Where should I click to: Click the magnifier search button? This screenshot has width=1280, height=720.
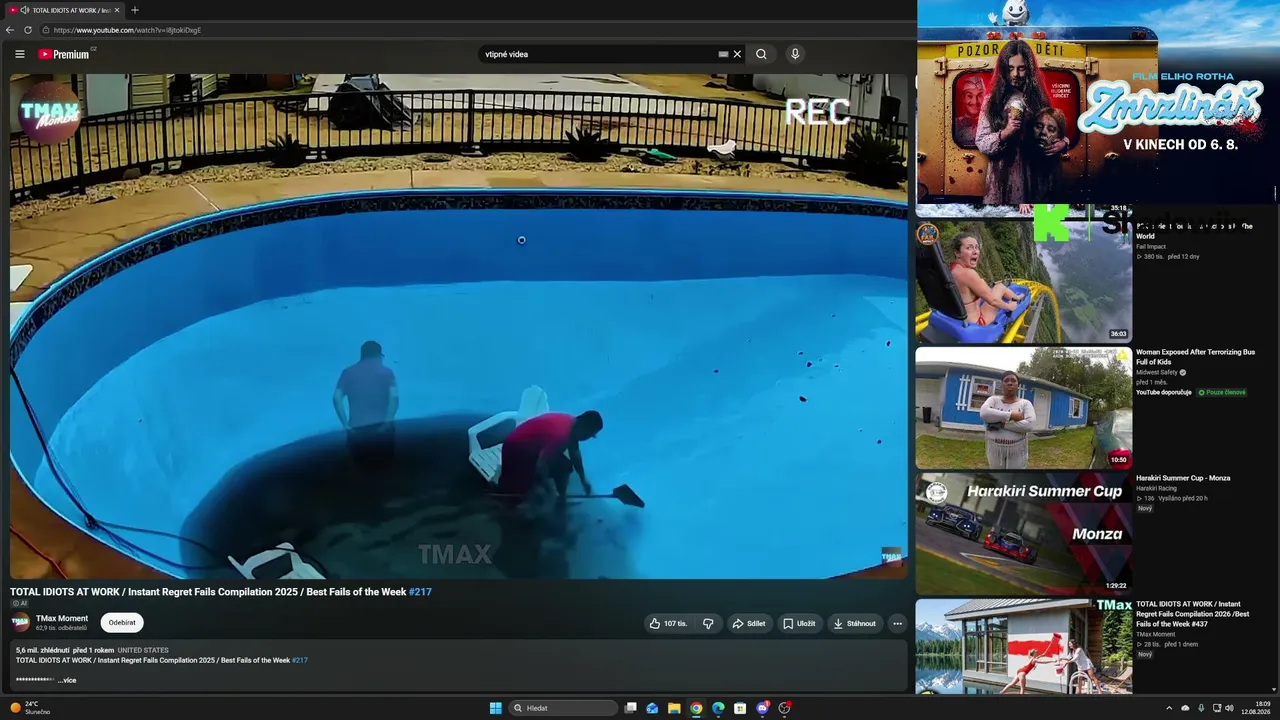click(761, 54)
